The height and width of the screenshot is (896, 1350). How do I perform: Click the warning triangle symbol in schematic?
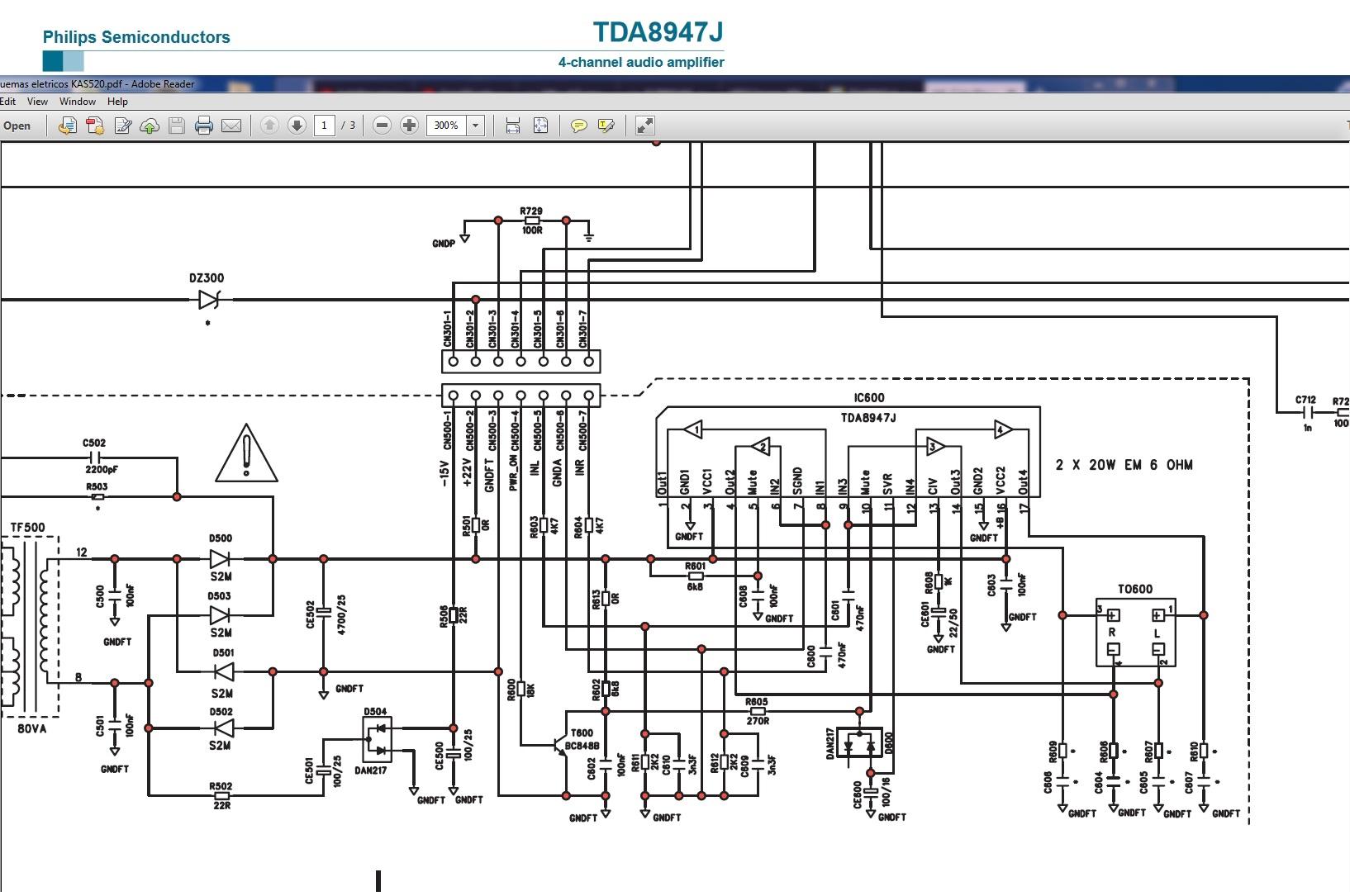tap(246, 453)
